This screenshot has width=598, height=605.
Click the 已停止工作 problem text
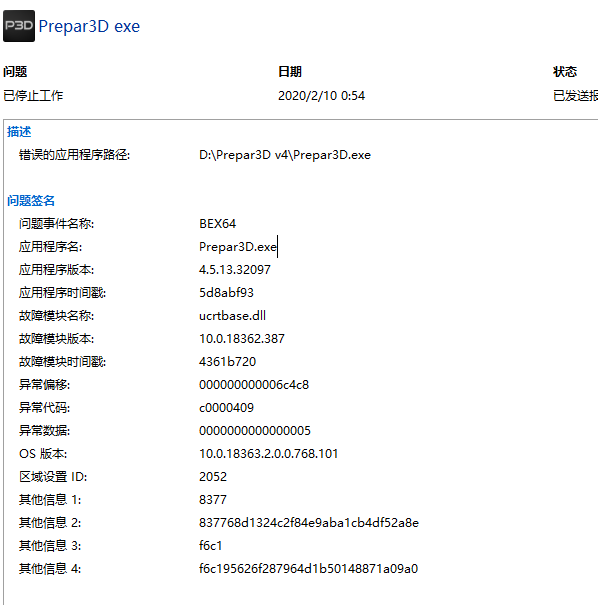pos(33,96)
